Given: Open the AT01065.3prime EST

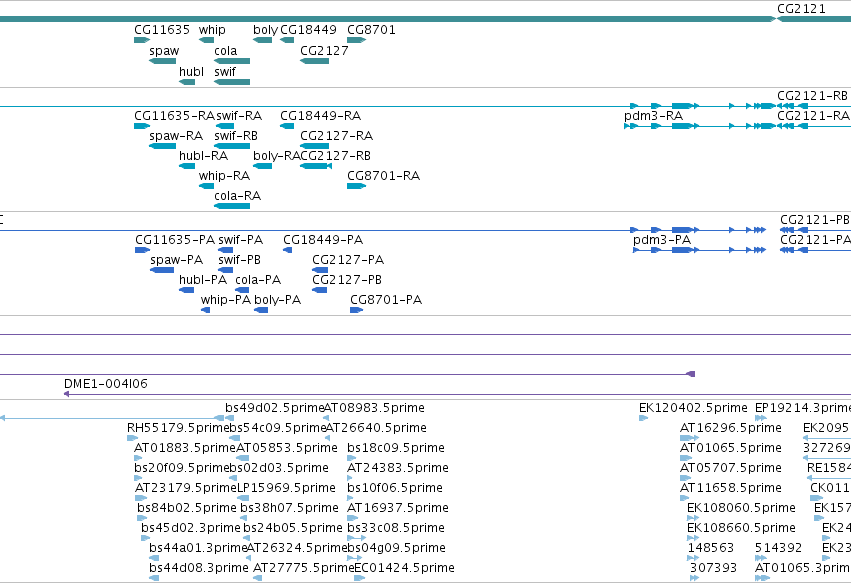Looking at the screenshot, I should click(x=762, y=579).
